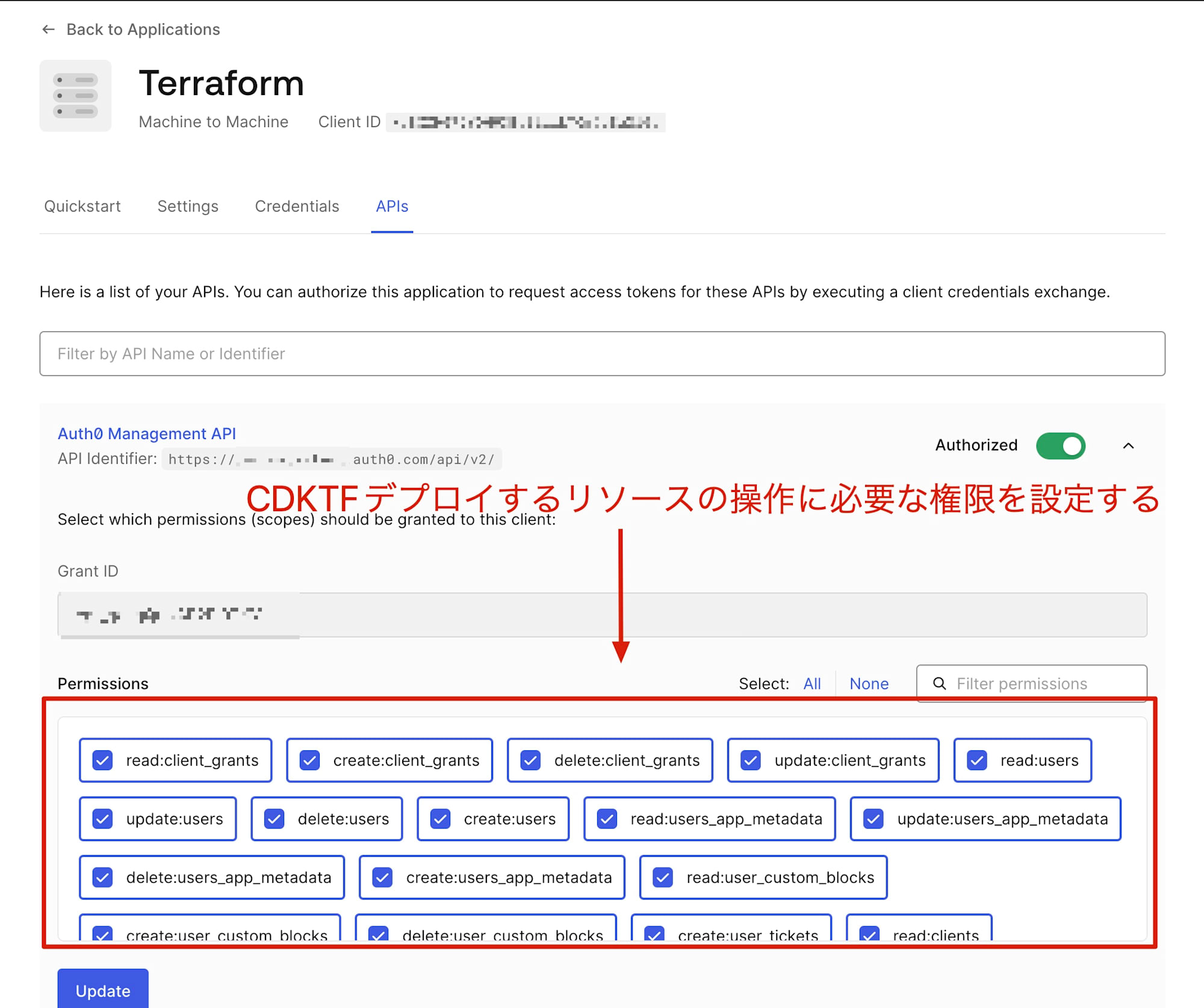Uncheck create:user_custom_blocks permission
Viewport: 1204px width, 1008px height.
point(103,933)
